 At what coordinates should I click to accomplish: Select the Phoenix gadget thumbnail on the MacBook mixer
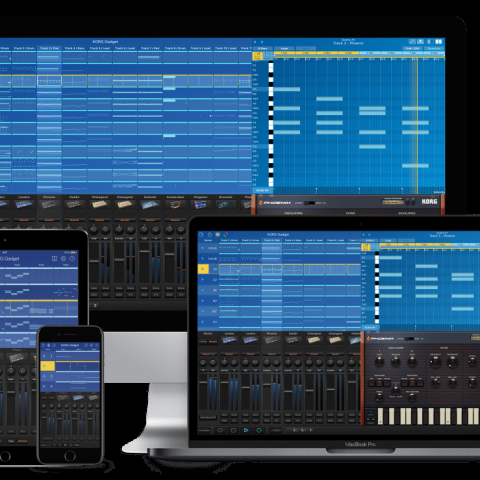click(271, 340)
